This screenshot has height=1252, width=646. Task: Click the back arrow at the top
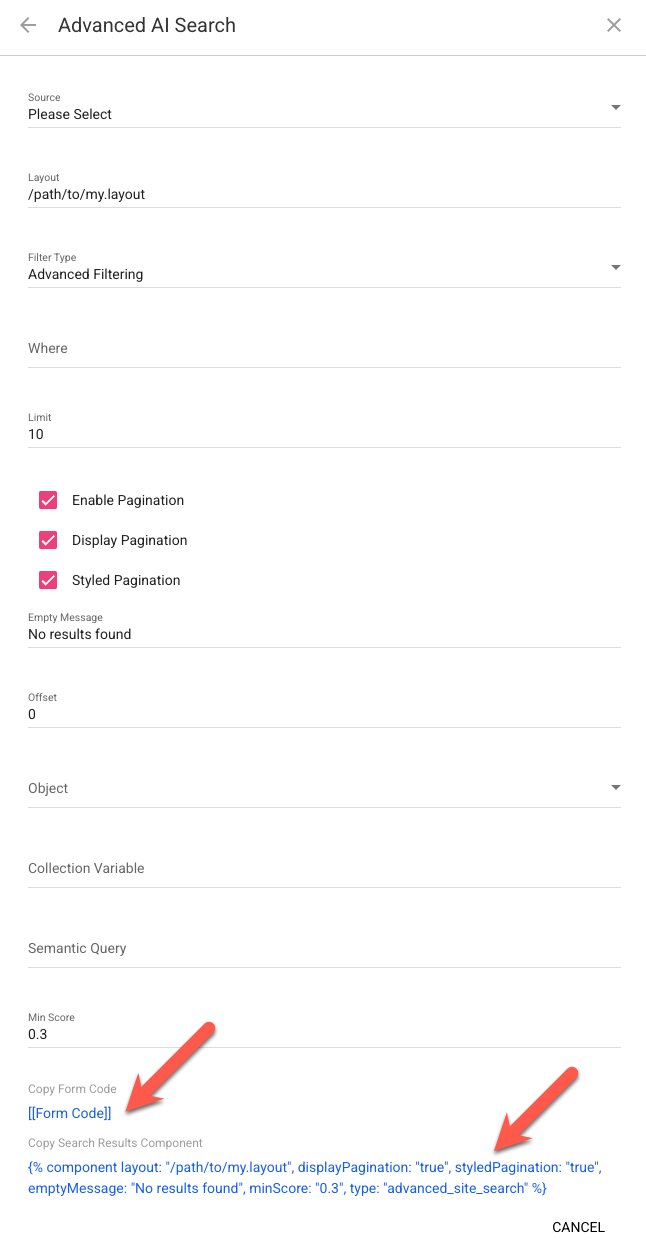click(28, 25)
